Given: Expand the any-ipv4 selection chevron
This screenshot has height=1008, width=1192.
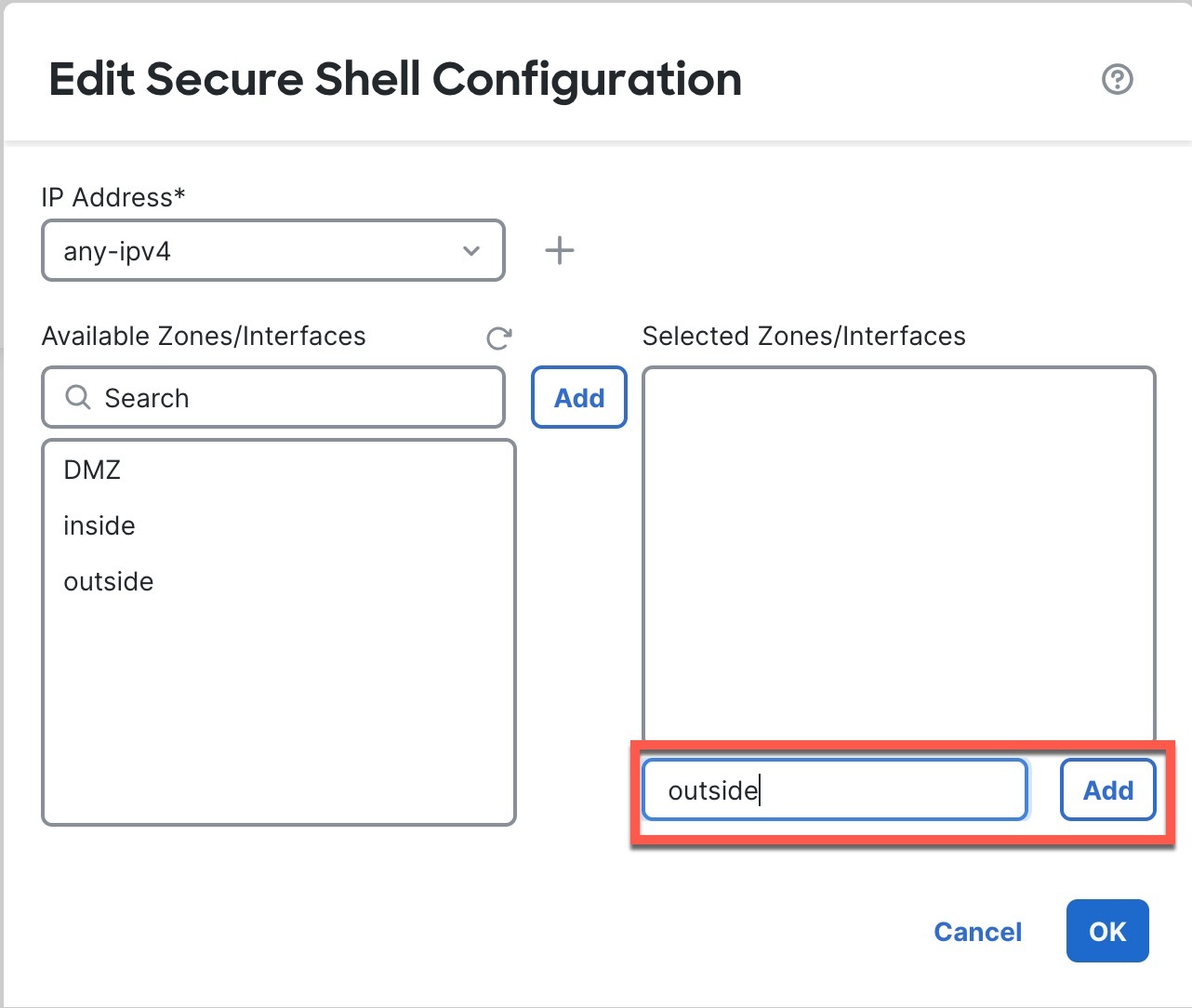Looking at the screenshot, I should [x=470, y=250].
